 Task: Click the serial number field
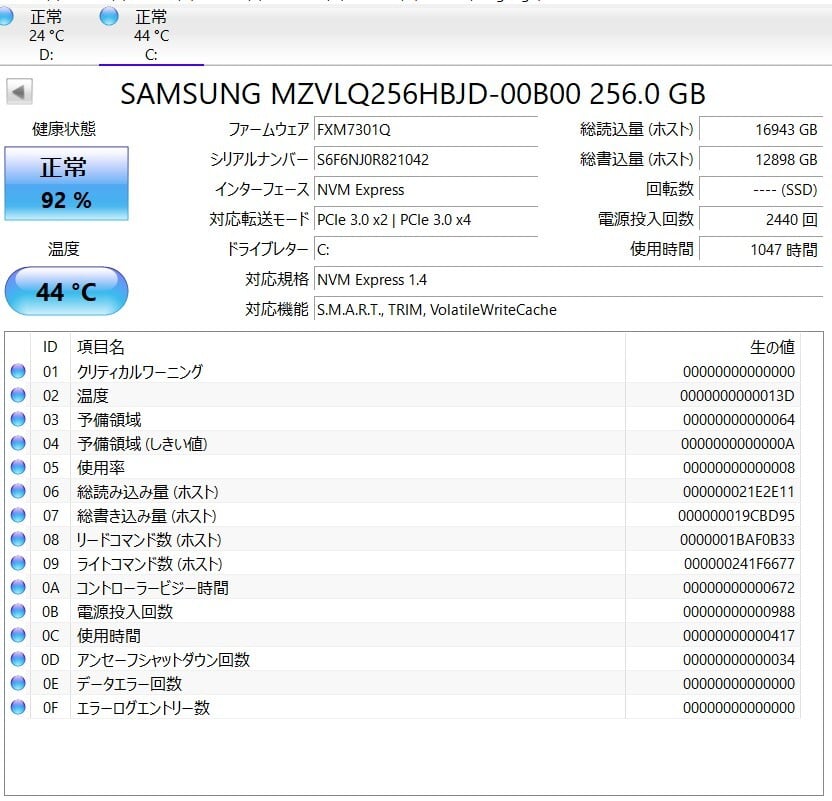[x=425, y=159]
